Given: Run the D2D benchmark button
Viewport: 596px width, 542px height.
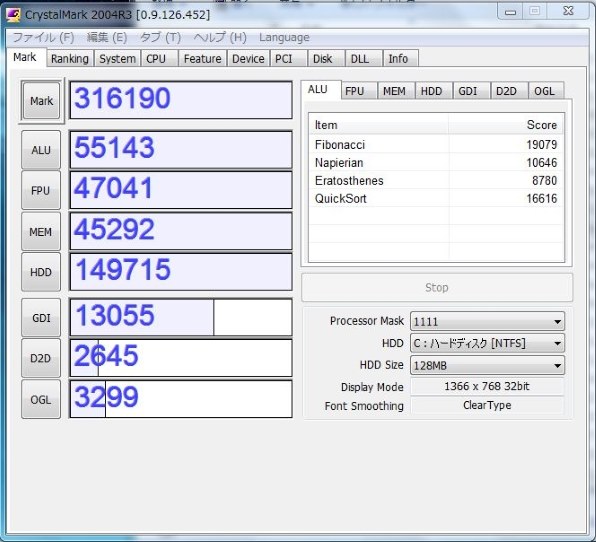Looking at the screenshot, I should pos(41,358).
